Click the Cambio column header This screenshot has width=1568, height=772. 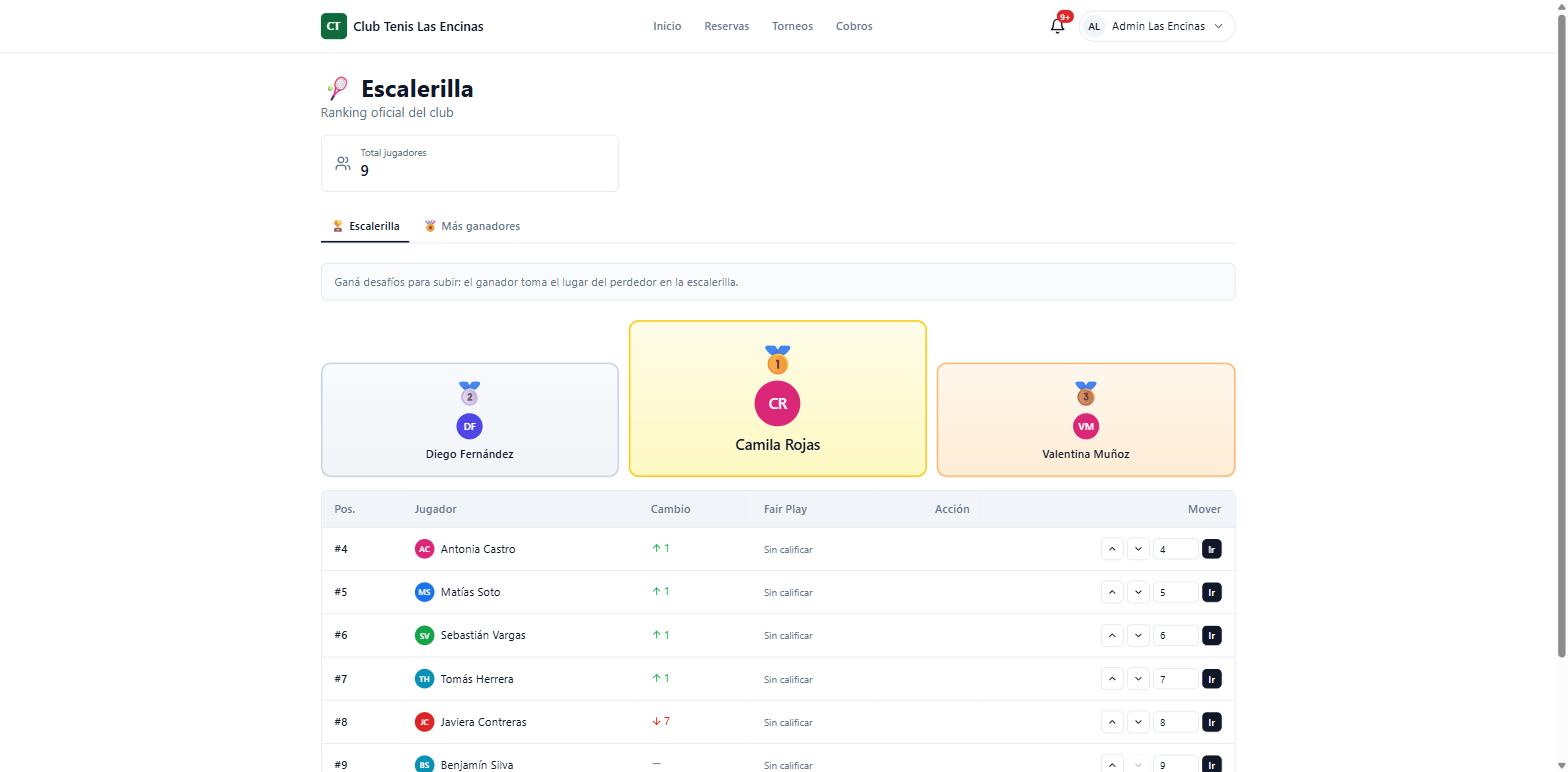pos(670,509)
